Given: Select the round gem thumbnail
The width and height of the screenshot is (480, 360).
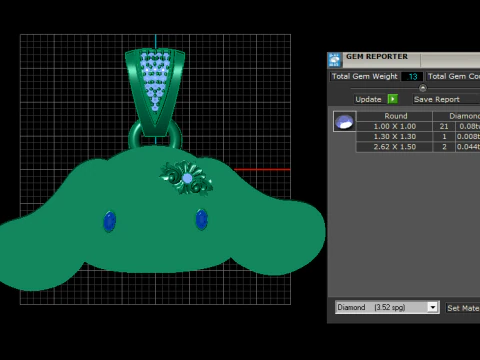Looking at the screenshot, I should tap(345, 121).
